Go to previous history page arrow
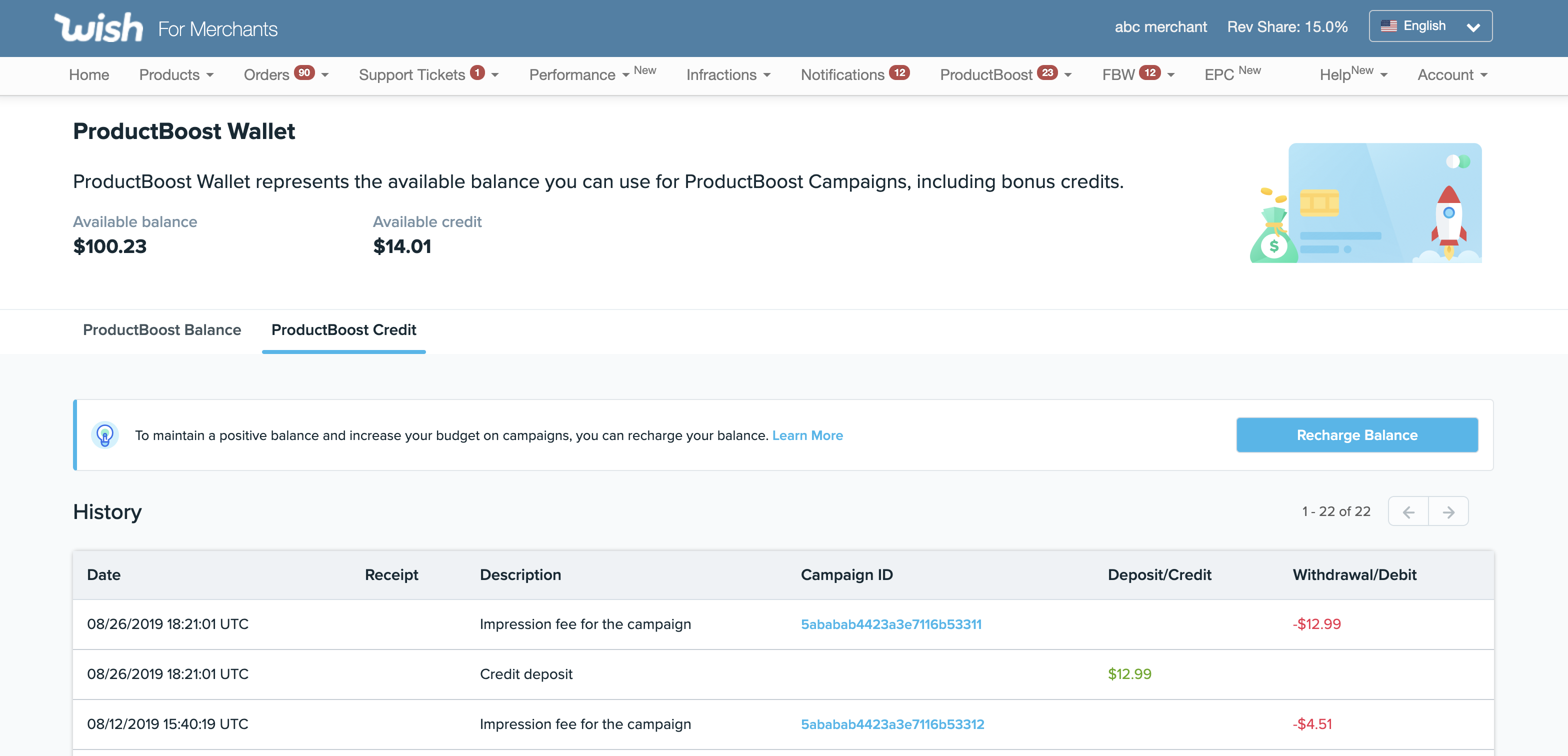This screenshot has width=1568, height=756. pos(1408,512)
